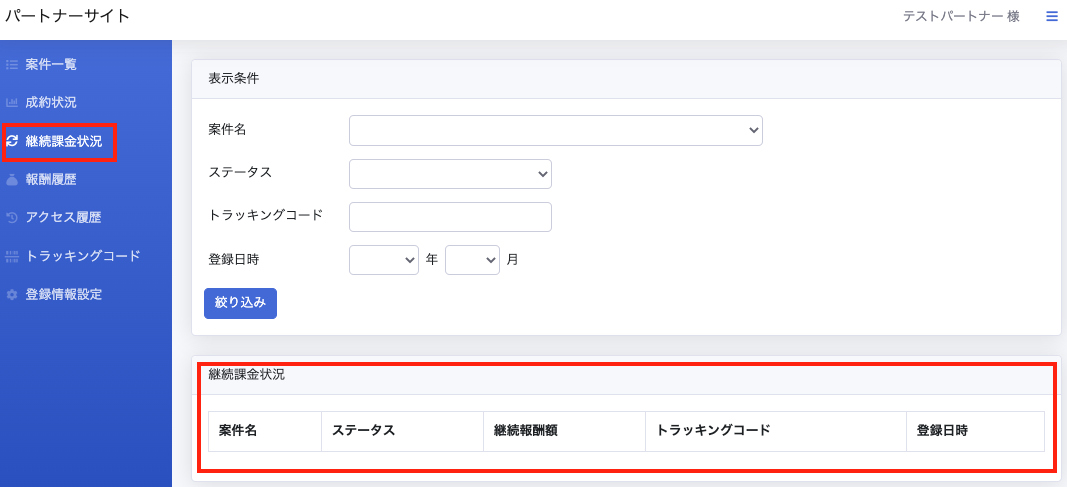
Task: Open 登録情報設定 sidebar item
Action: [x=63, y=295]
